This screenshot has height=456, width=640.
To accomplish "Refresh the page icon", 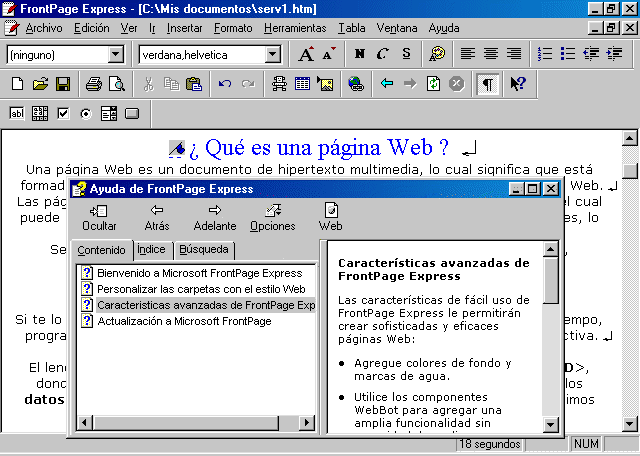I will (x=433, y=84).
